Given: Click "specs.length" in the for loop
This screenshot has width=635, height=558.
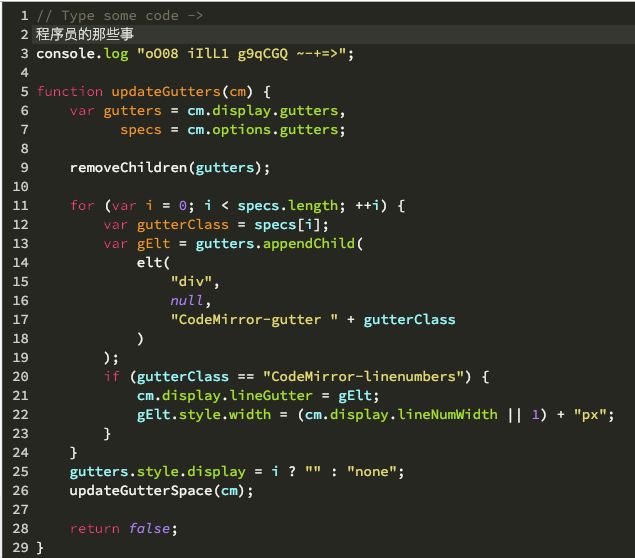Looking at the screenshot, I should 288,206.
